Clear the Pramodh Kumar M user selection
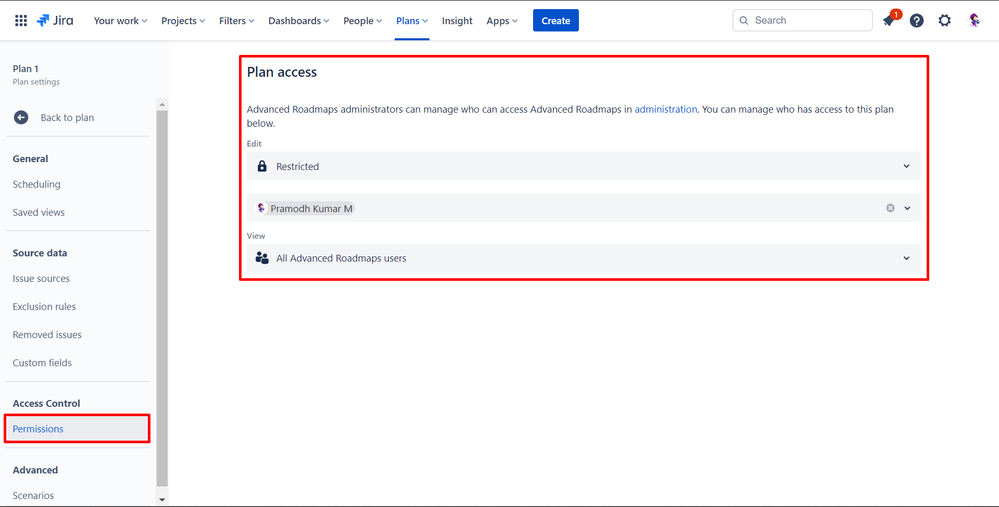The image size is (999, 507). click(890, 208)
